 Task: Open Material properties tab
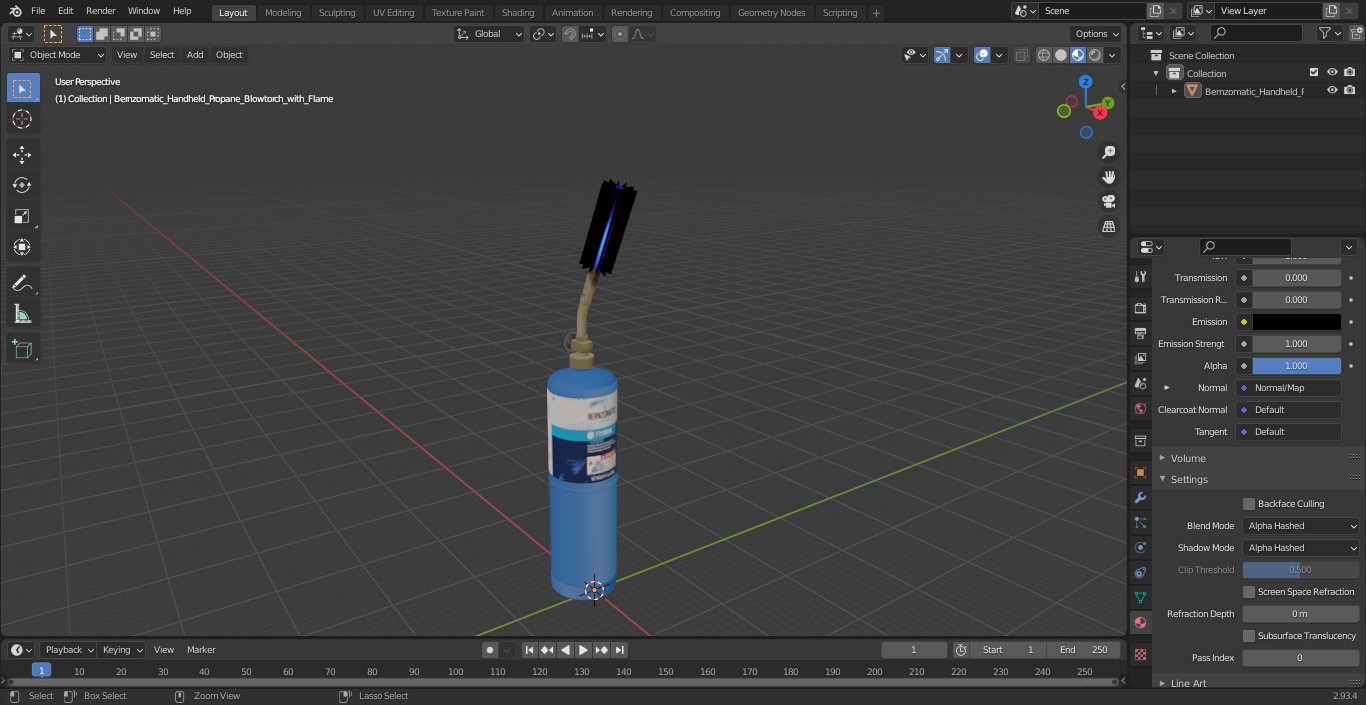pos(1140,622)
